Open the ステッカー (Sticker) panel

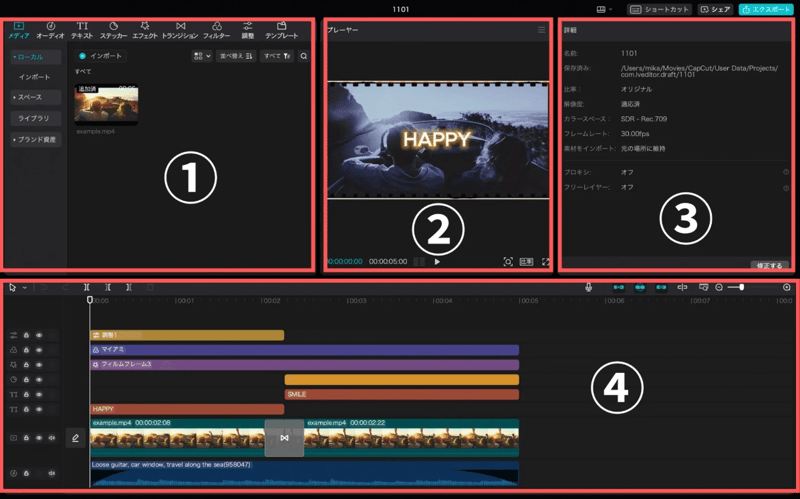click(113, 30)
